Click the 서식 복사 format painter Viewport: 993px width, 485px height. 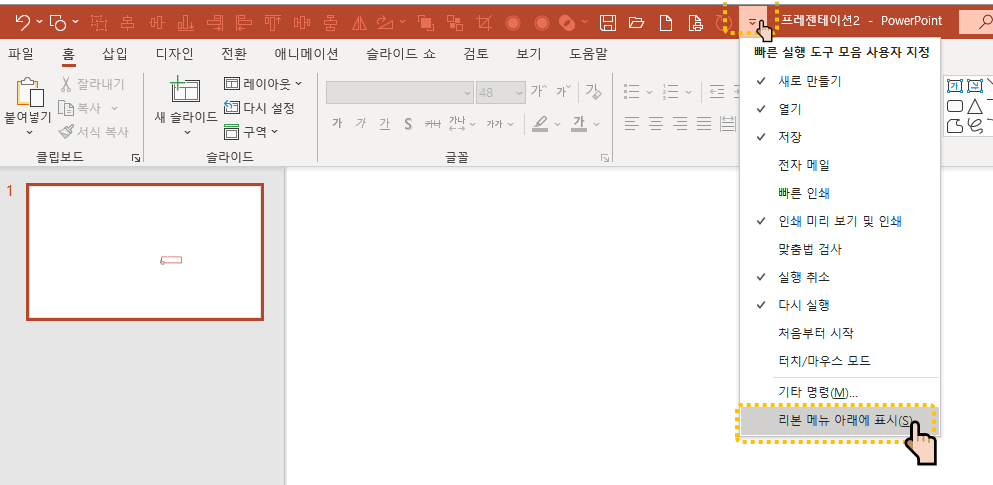(x=94, y=132)
